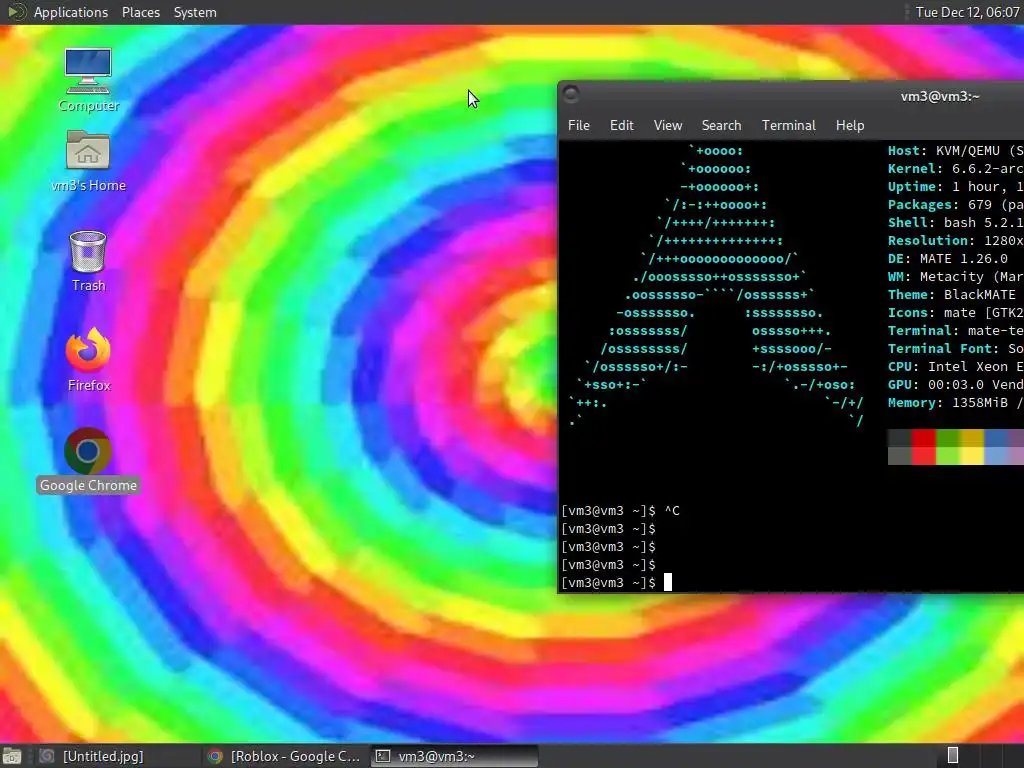Open vm3's Home folder icon
The image size is (1024, 768).
pyautogui.click(x=88, y=161)
